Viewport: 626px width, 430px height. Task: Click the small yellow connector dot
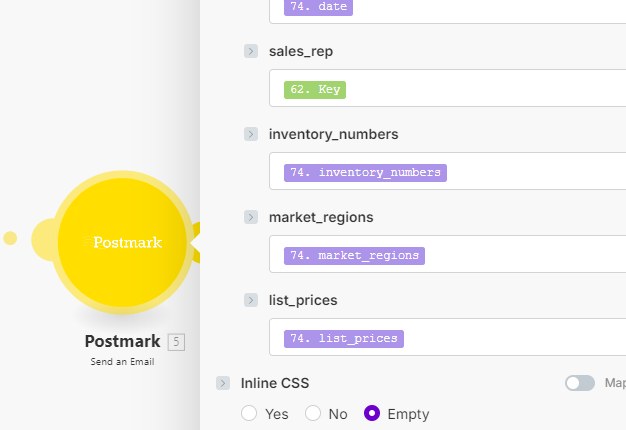click(x=10, y=238)
